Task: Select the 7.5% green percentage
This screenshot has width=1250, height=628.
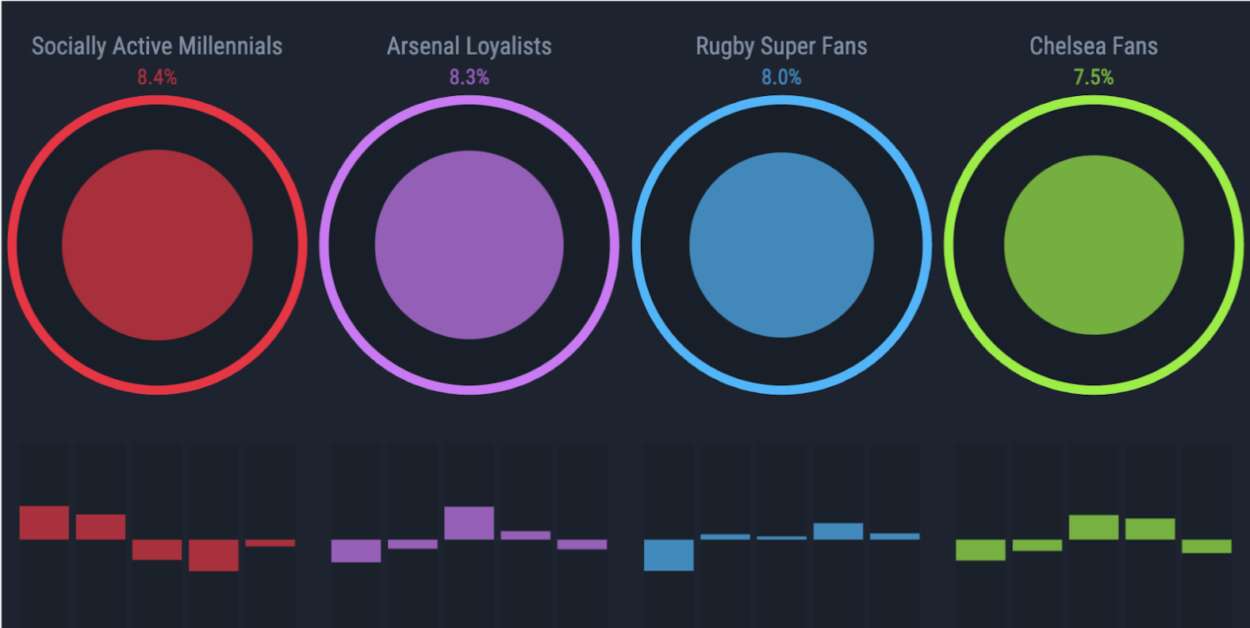Action: (1093, 77)
